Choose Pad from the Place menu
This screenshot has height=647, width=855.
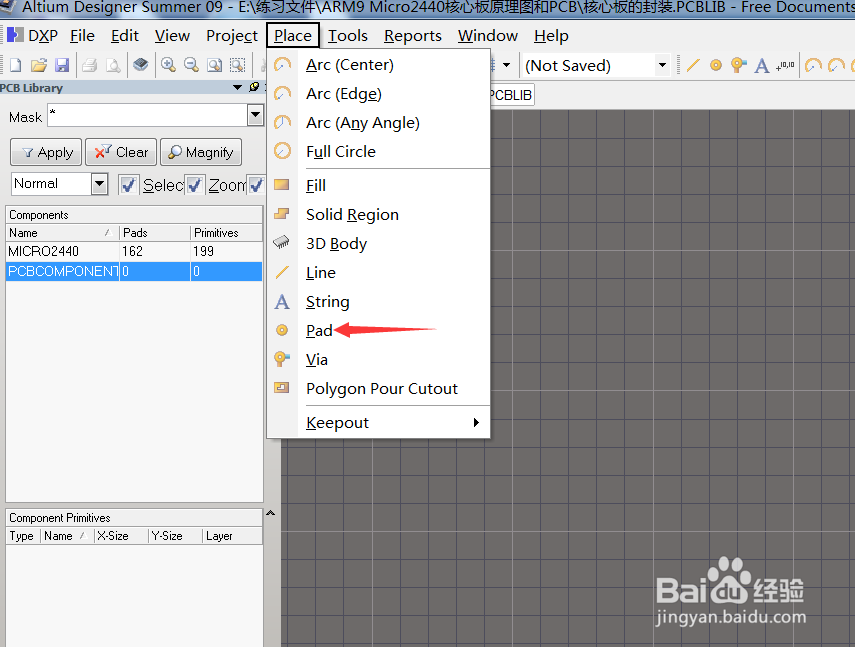pyautogui.click(x=378, y=330)
